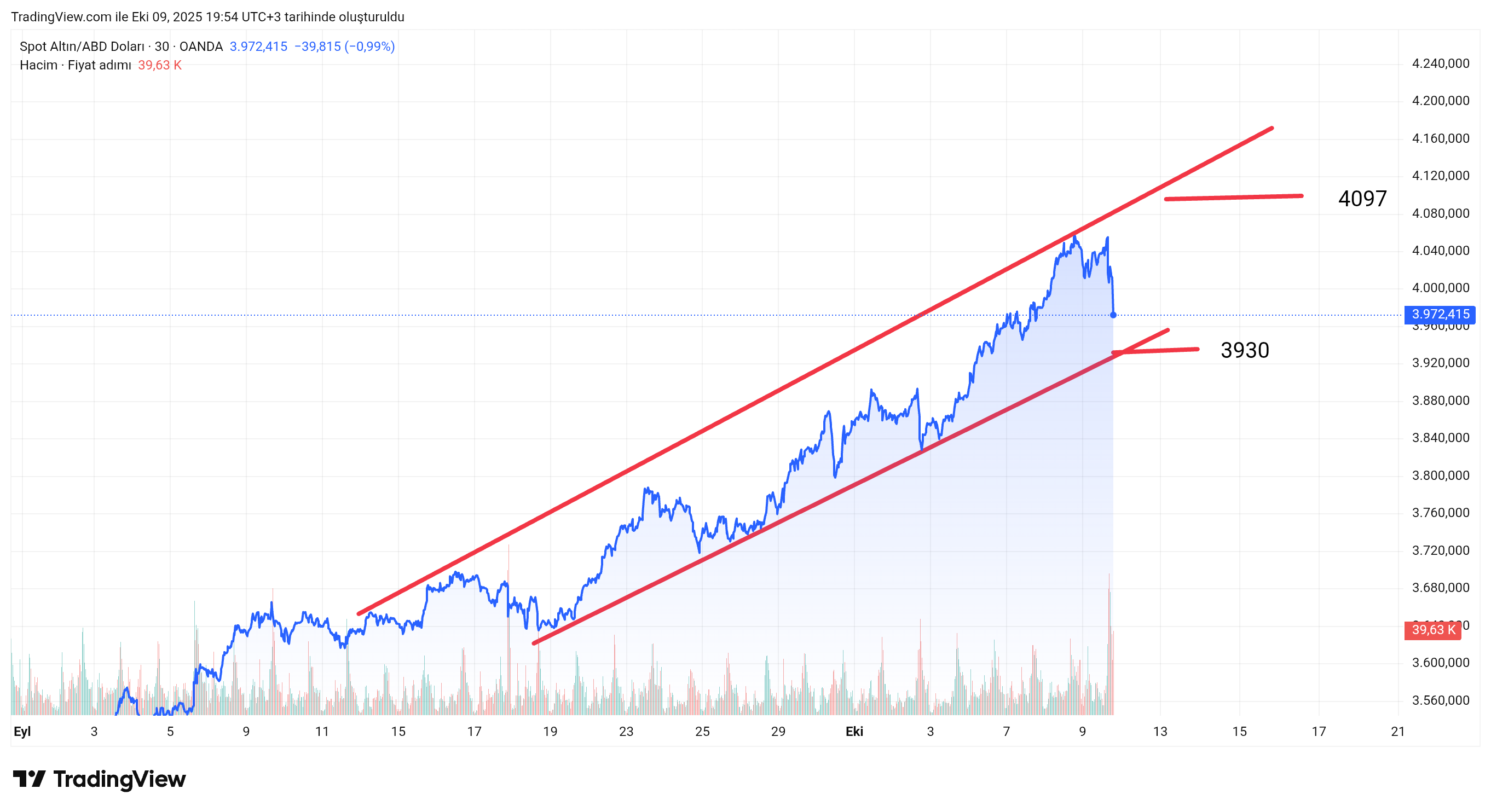Image resolution: width=1491 pixels, height=812 pixels.
Task: Click the Spot Altın/ABD Doları symbol title
Action: point(82,47)
